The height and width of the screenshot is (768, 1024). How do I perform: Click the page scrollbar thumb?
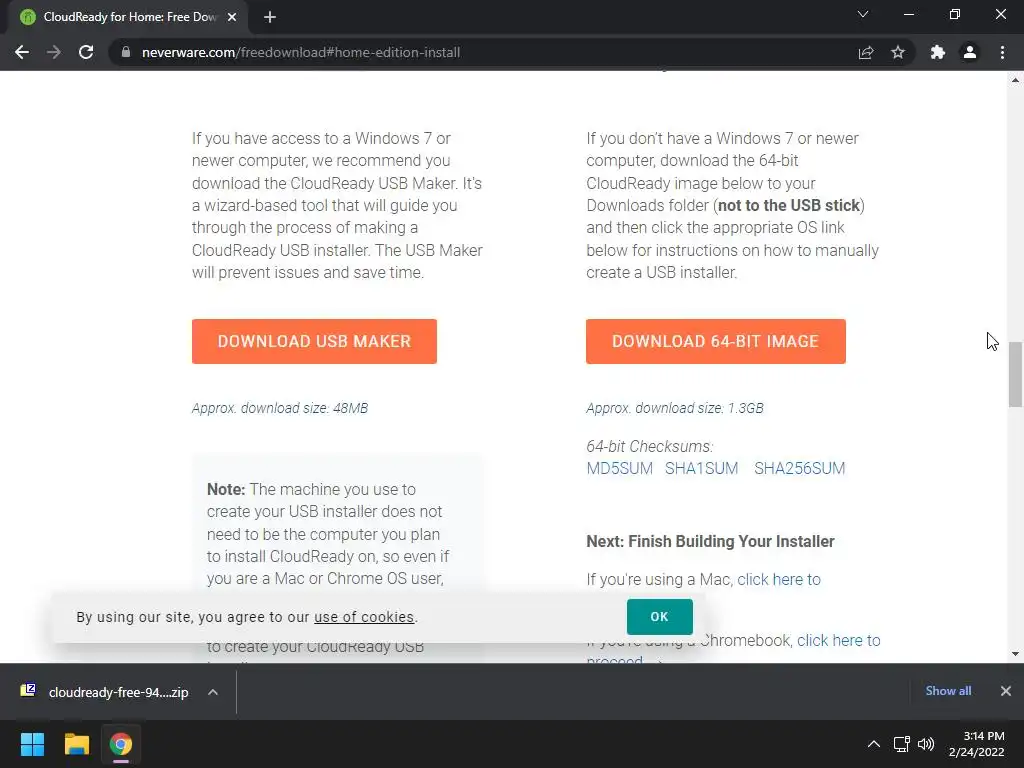tap(1015, 374)
